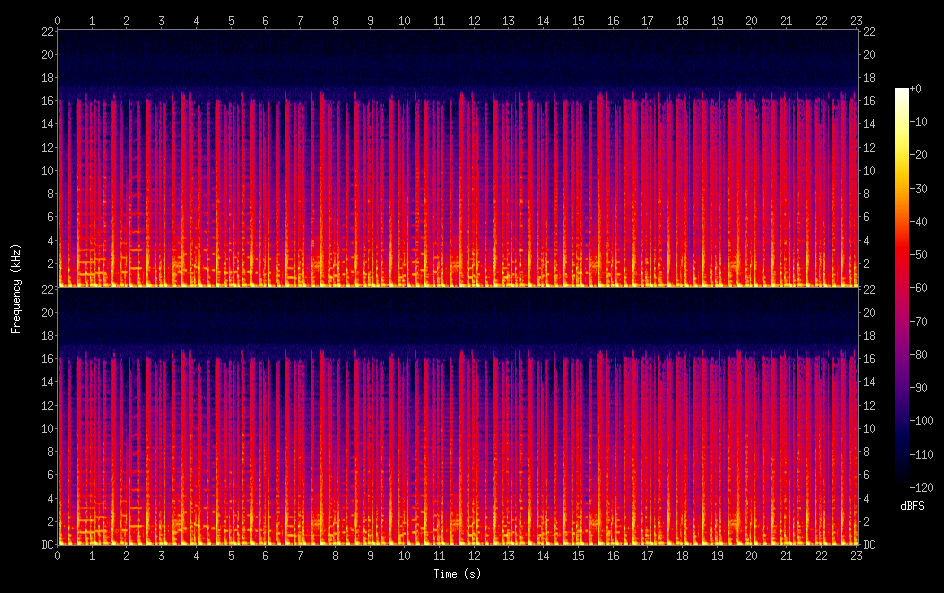This screenshot has height=593, width=944.
Task: Click the 12-second tick on the bottom time axis
Action: point(474,548)
